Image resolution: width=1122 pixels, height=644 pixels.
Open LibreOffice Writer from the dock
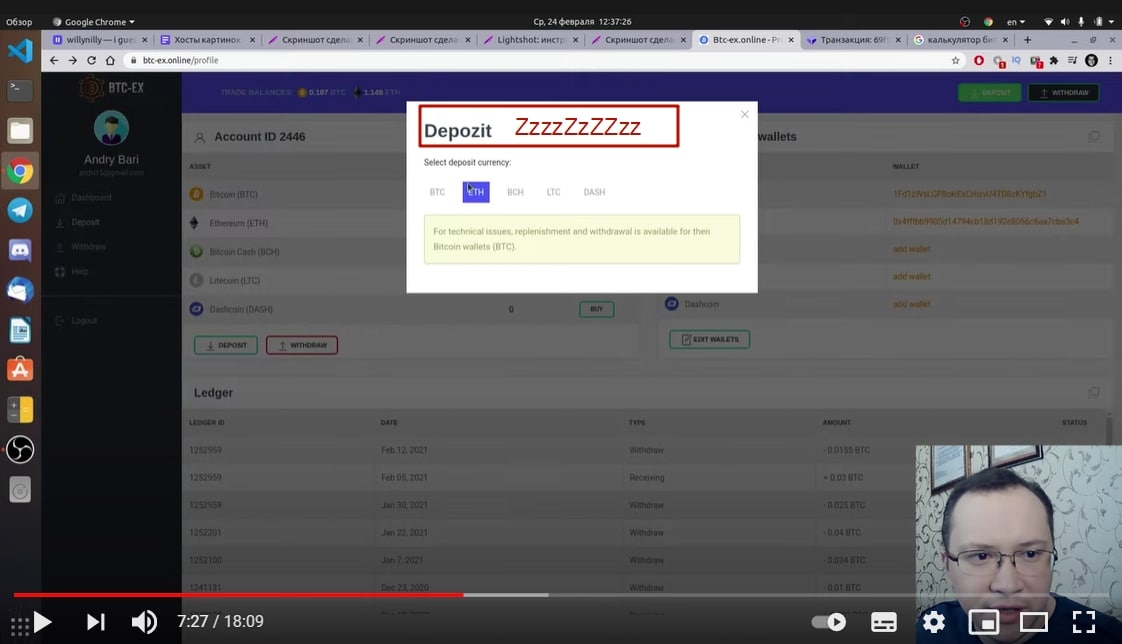click(20, 330)
